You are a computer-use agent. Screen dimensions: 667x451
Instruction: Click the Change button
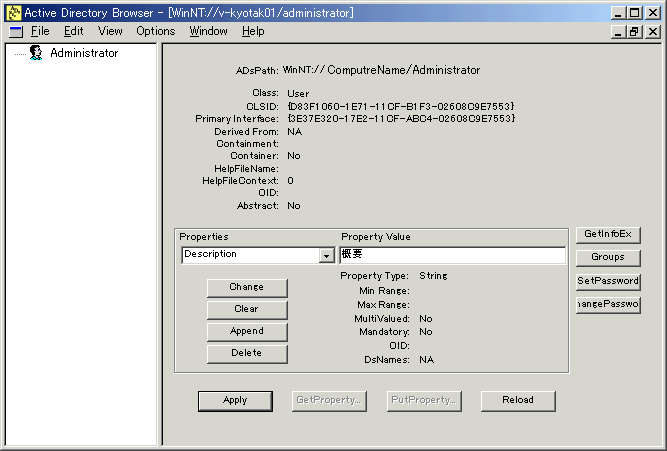click(246, 287)
